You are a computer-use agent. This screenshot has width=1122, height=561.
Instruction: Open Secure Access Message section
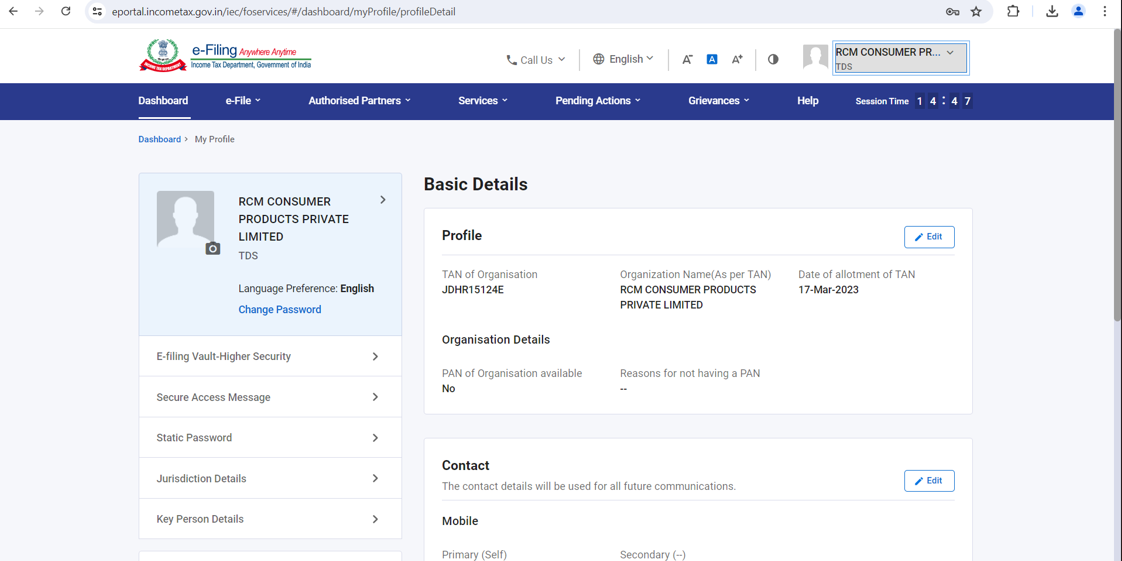click(270, 397)
